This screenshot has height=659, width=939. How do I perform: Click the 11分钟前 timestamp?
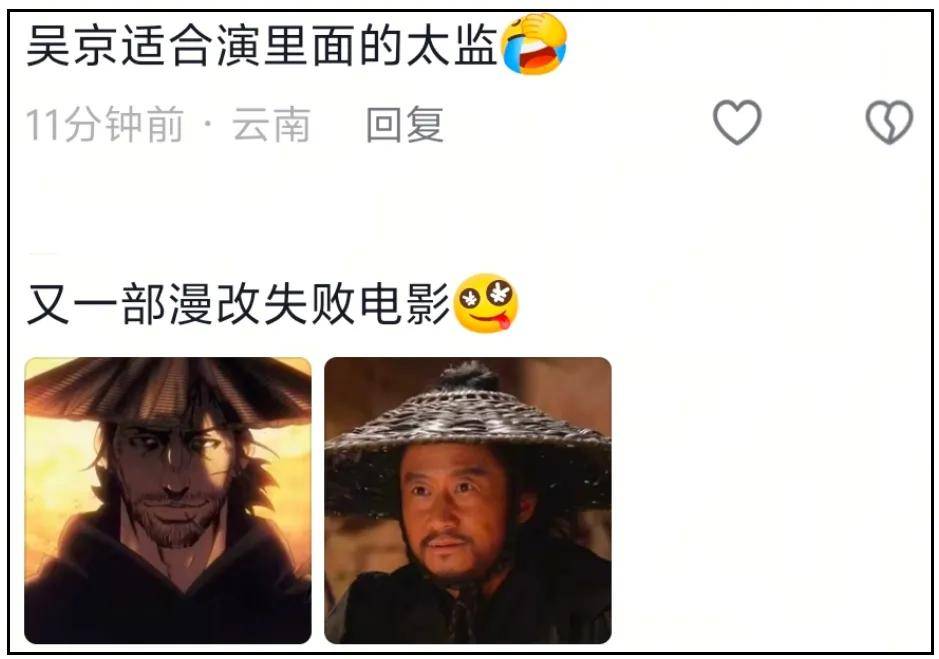[x=105, y=125]
